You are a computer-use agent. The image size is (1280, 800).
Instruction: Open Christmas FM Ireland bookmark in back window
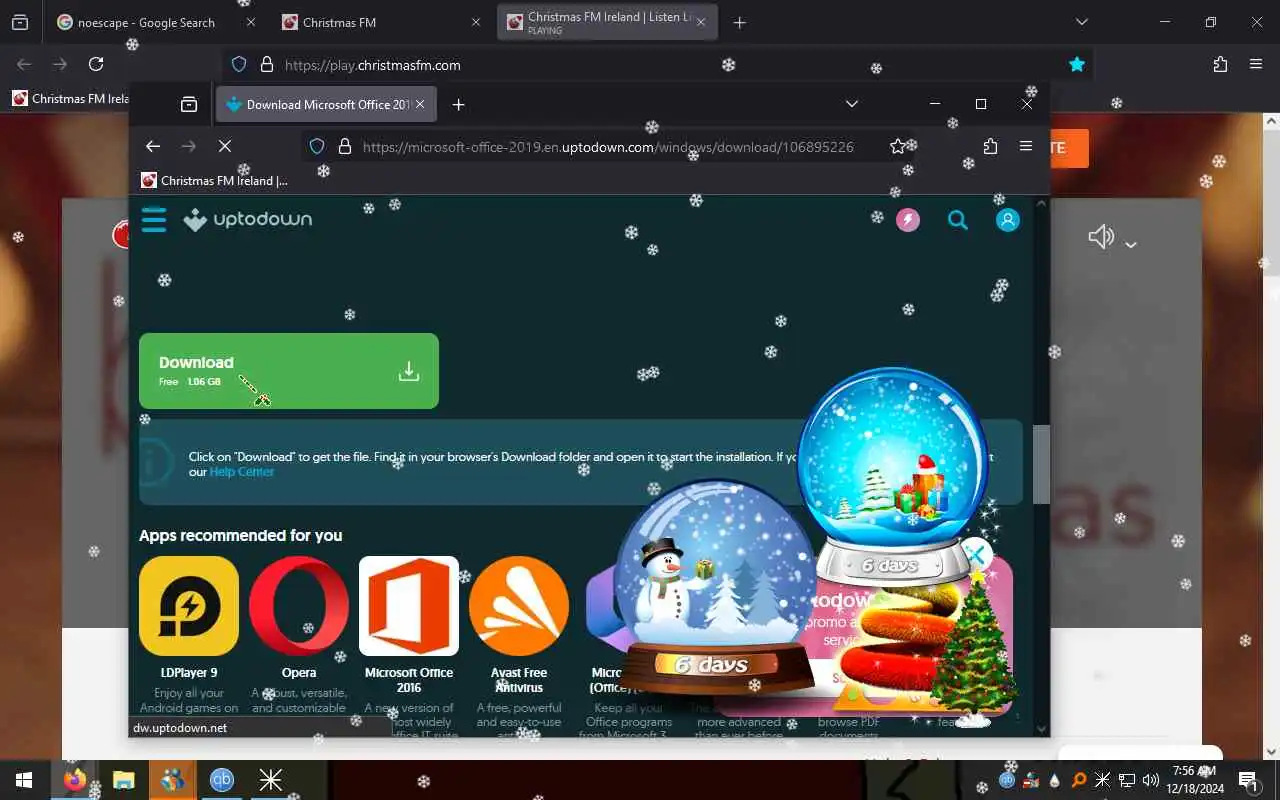coord(70,99)
